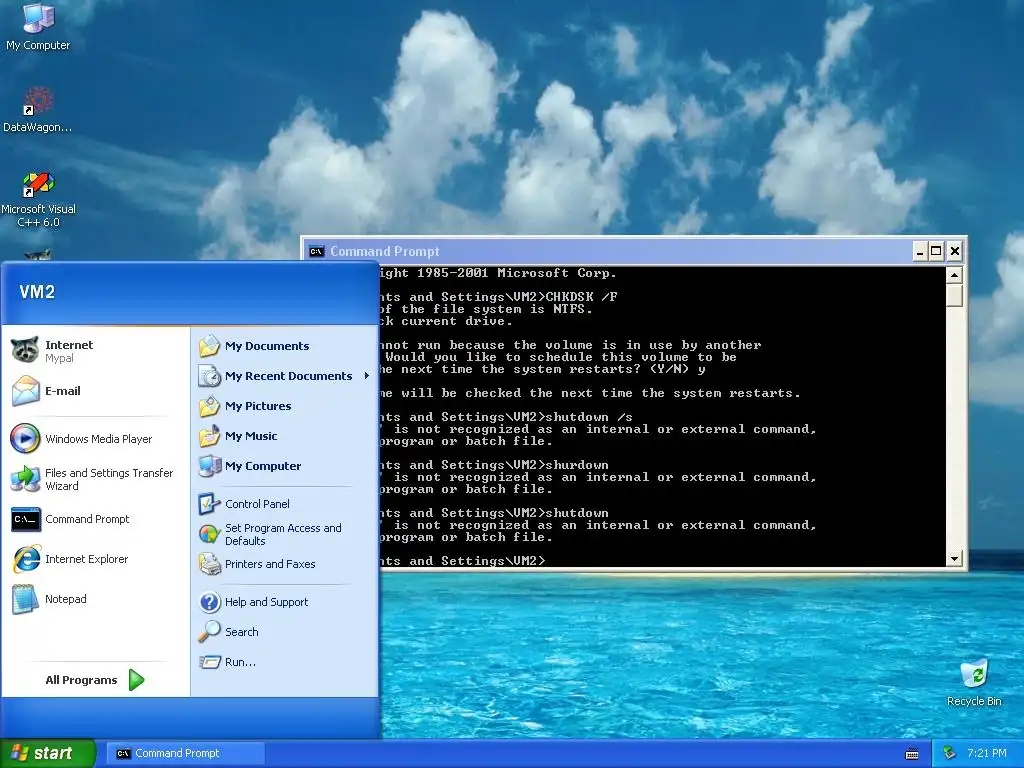The width and height of the screenshot is (1024, 768).
Task: Click 'Microsoft Corp.' copyright line in console
Action: [x=498, y=273]
